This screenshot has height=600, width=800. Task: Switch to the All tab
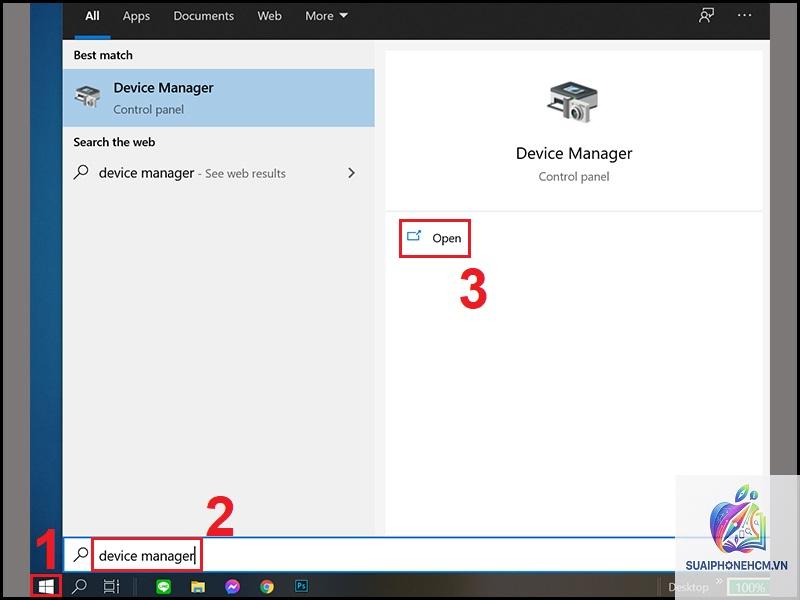92,16
